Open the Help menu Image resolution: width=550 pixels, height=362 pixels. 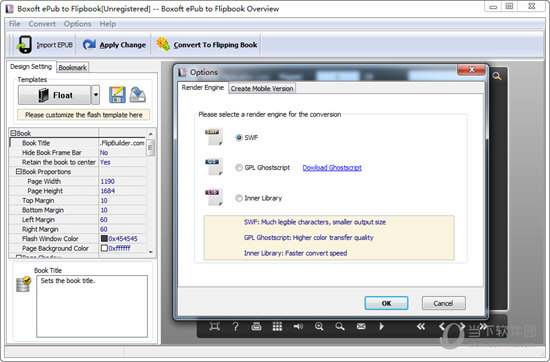click(108, 24)
